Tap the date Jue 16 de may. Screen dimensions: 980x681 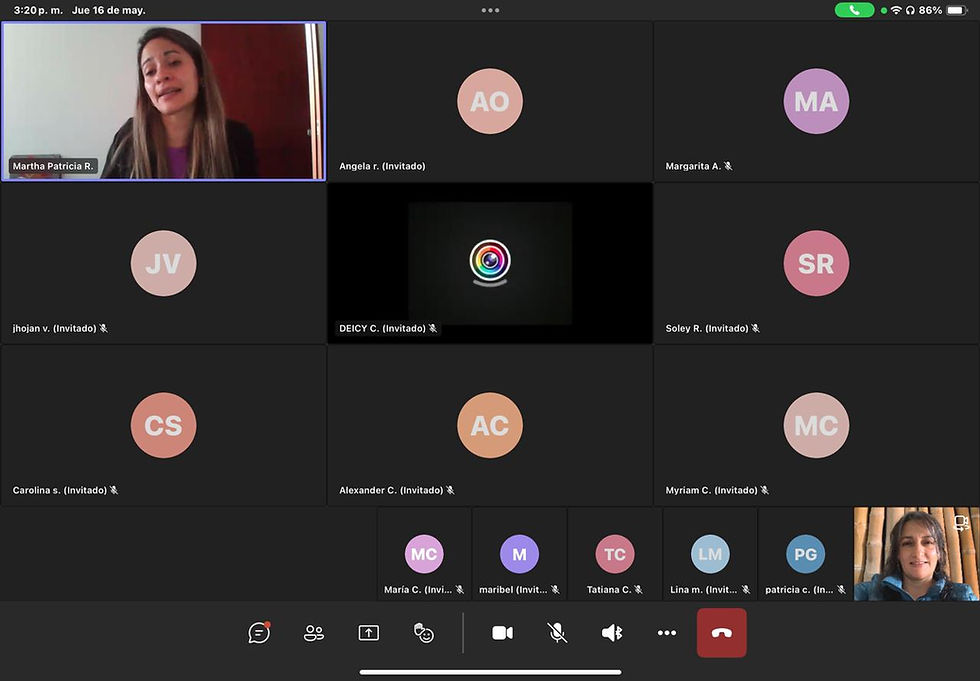point(109,10)
